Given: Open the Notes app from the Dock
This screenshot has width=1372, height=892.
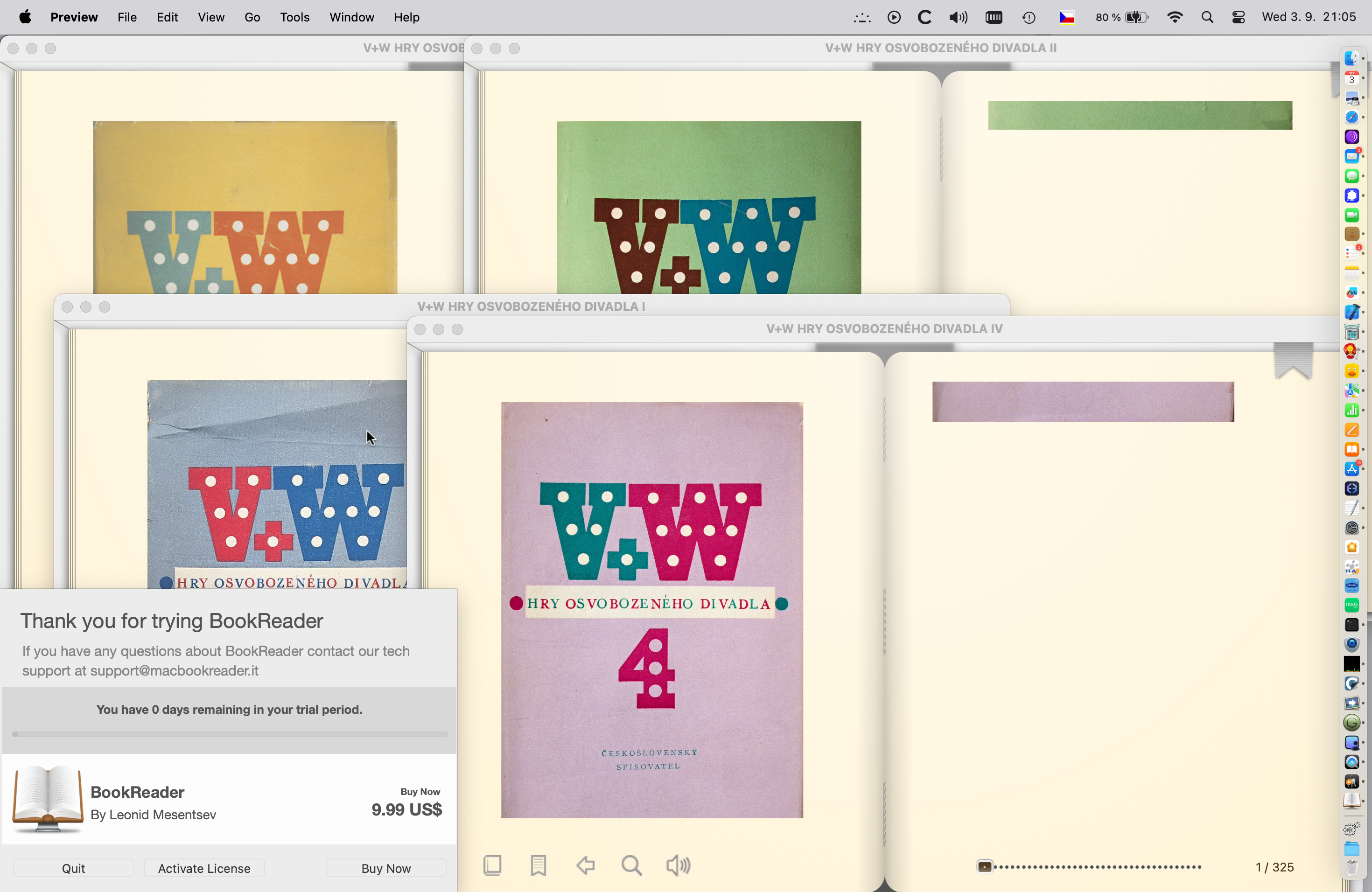Looking at the screenshot, I should point(1352,273).
